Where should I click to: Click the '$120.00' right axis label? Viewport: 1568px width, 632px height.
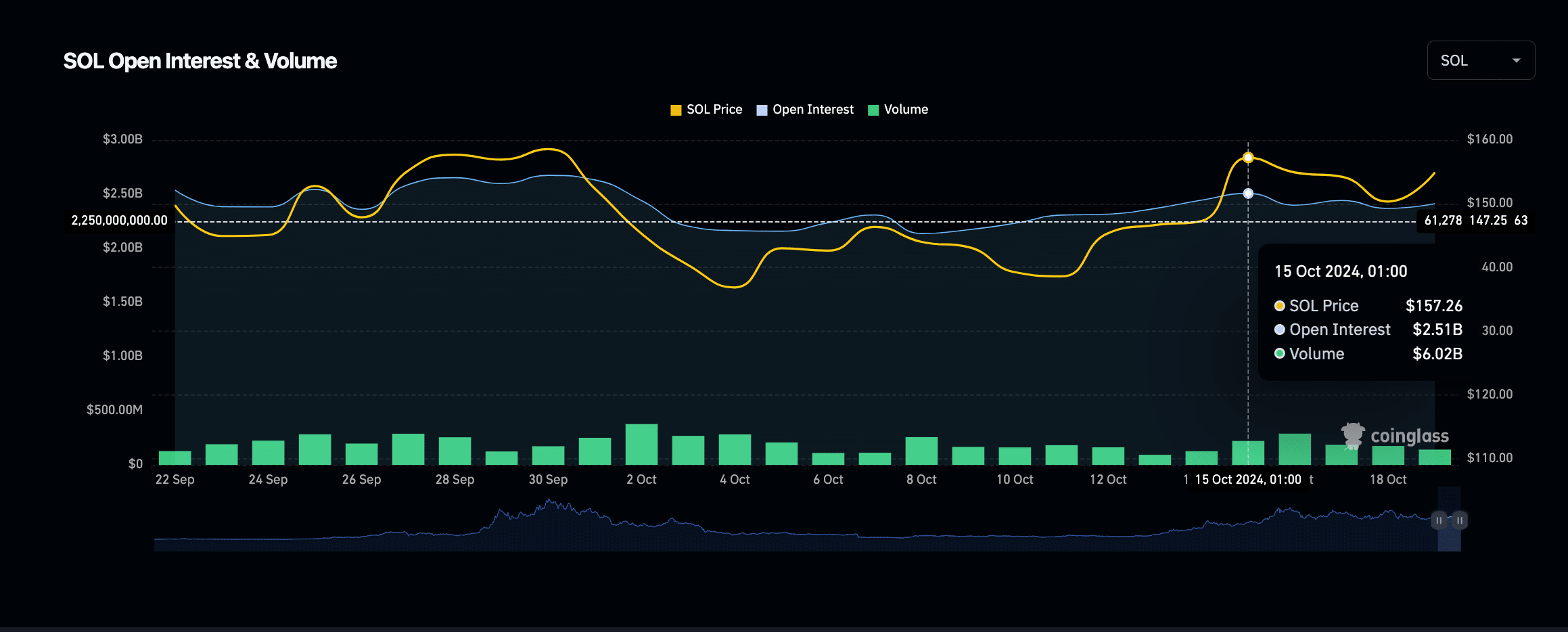[1490, 394]
